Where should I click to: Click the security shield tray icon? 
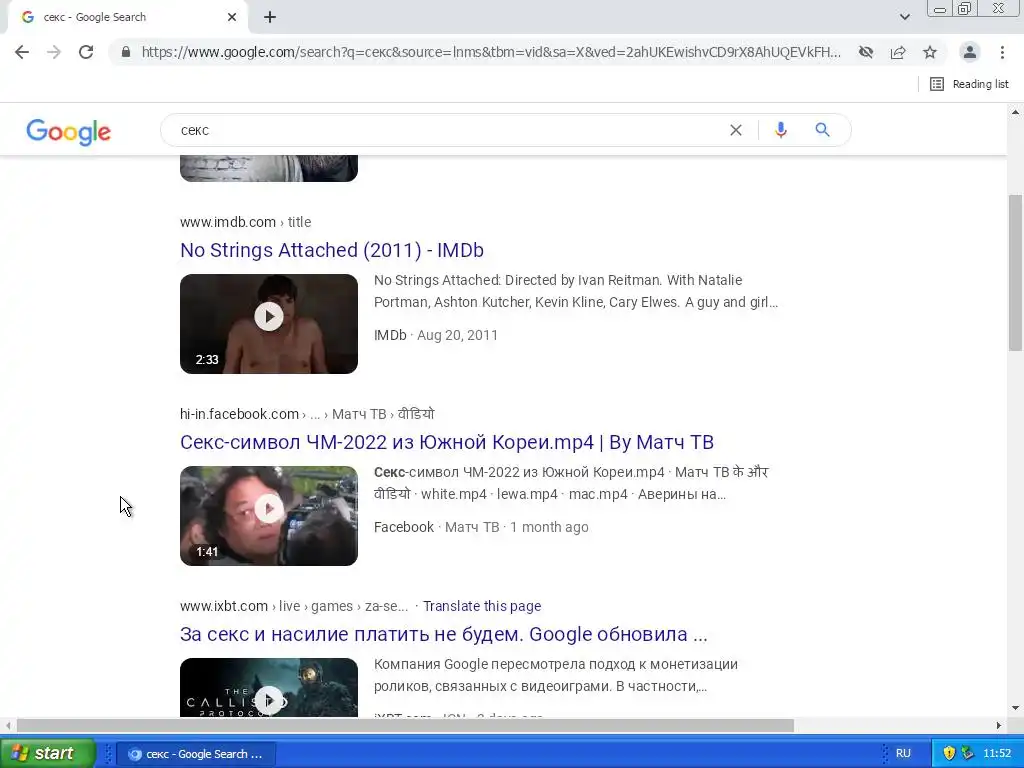(x=949, y=753)
